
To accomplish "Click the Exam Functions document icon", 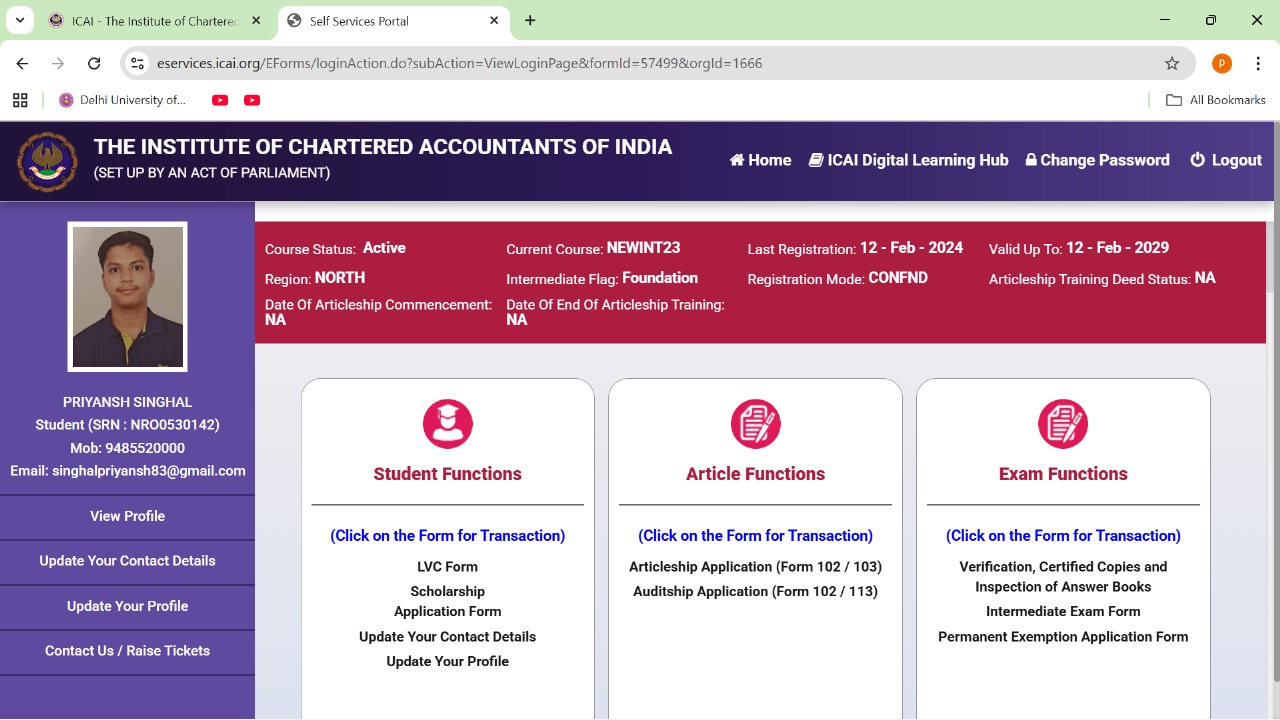I will point(1062,424).
